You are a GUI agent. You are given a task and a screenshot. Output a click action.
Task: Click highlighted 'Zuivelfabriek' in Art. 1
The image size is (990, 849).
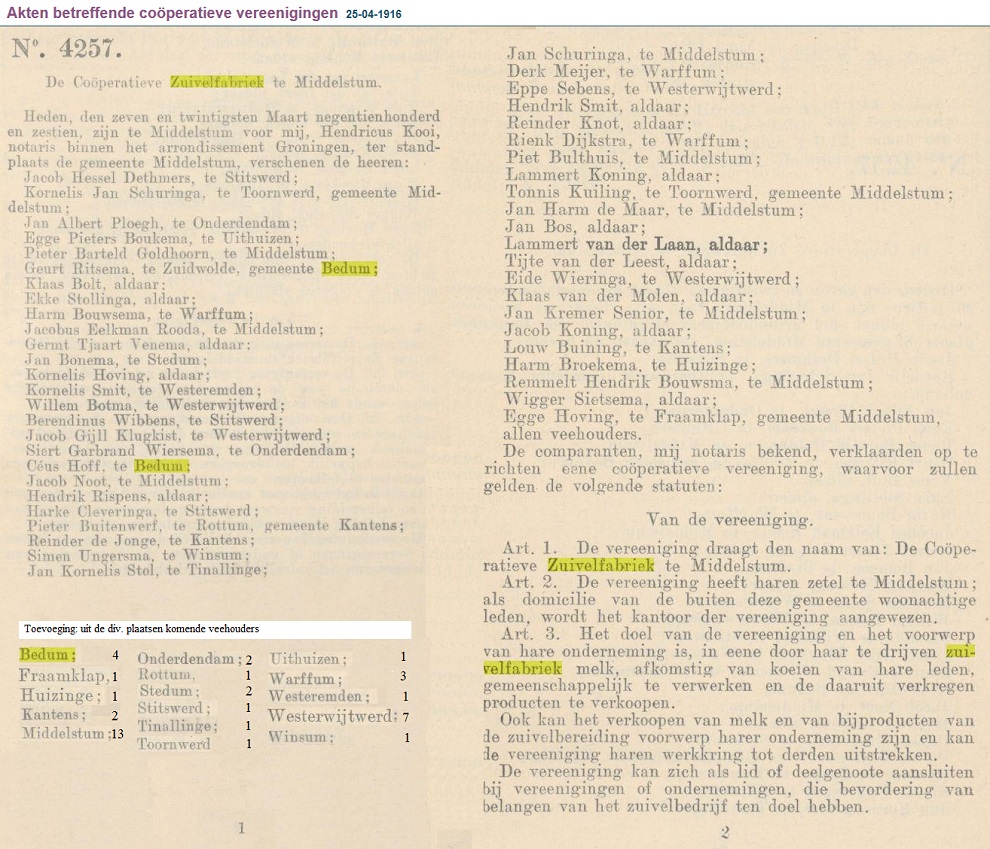click(x=601, y=565)
